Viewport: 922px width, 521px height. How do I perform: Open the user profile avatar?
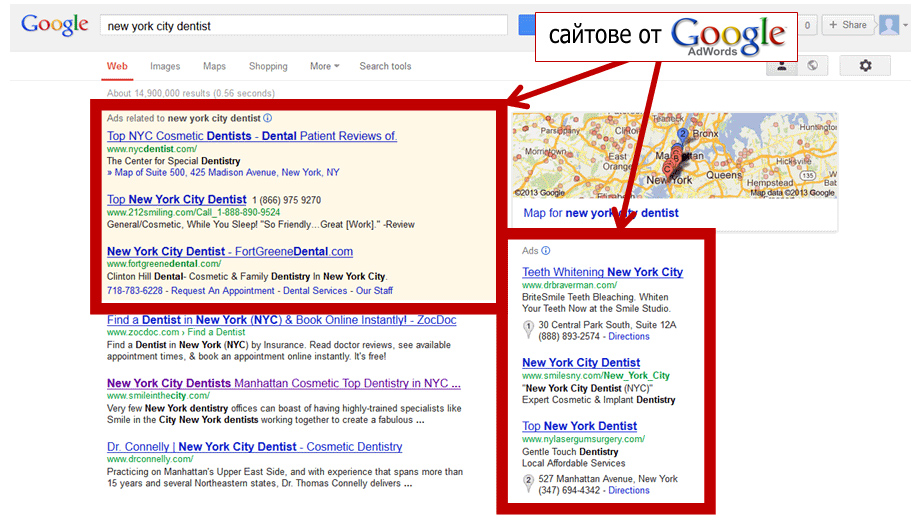click(x=889, y=25)
